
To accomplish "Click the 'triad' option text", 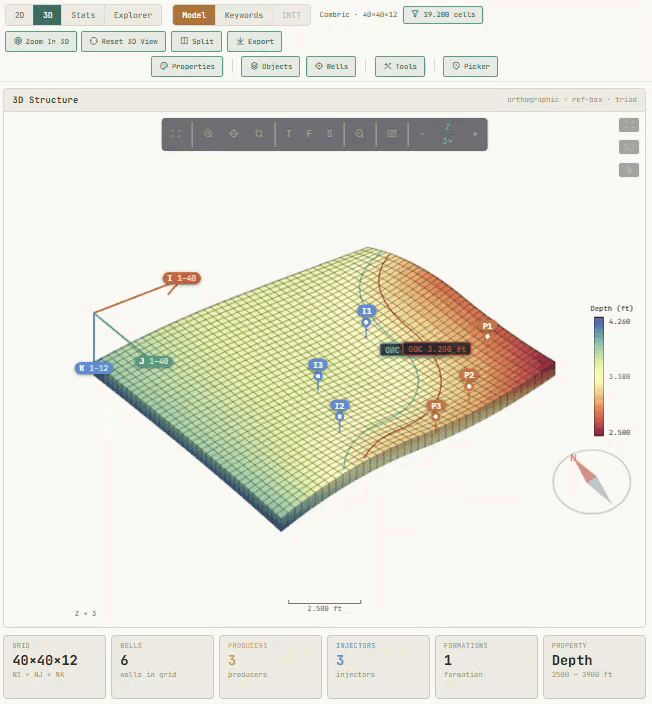I will [x=626, y=100].
